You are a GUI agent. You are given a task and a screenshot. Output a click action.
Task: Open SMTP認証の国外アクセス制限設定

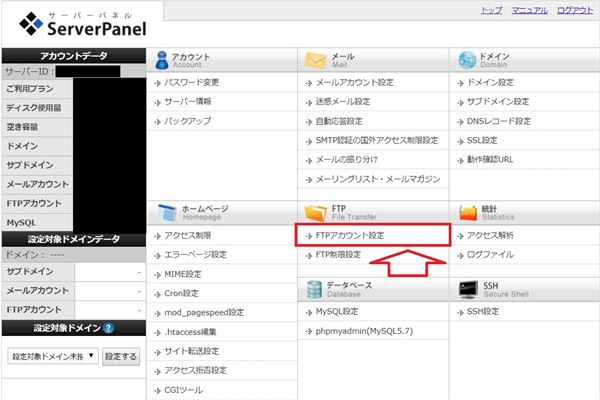click(x=377, y=140)
